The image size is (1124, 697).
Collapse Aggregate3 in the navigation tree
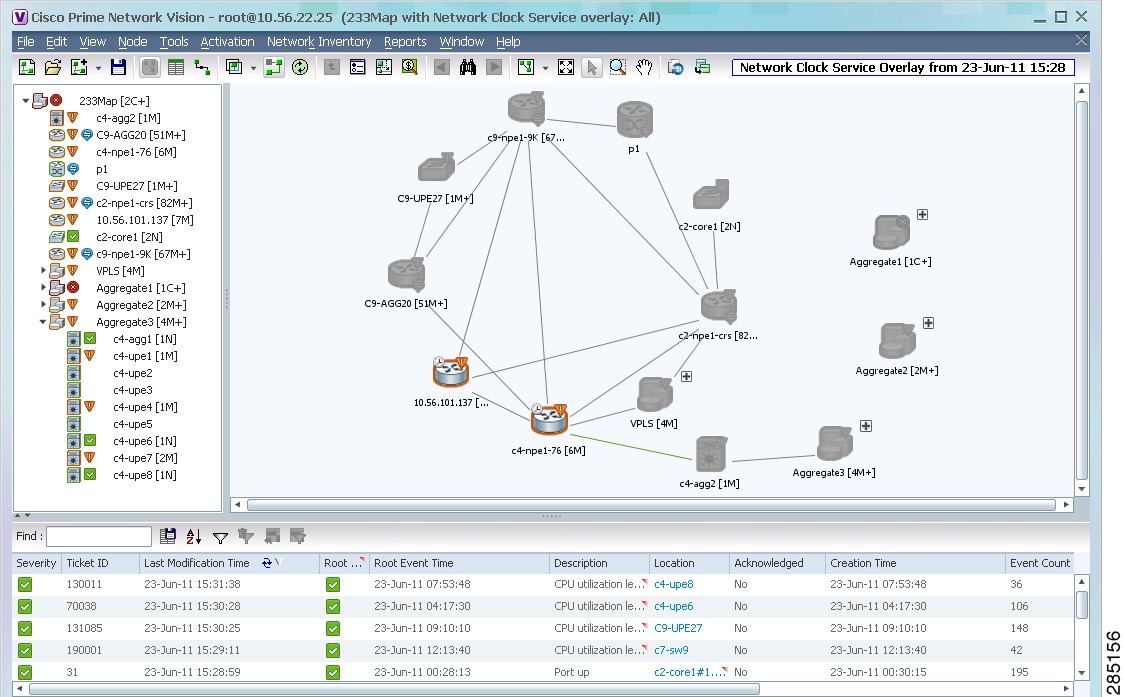[x=43, y=322]
